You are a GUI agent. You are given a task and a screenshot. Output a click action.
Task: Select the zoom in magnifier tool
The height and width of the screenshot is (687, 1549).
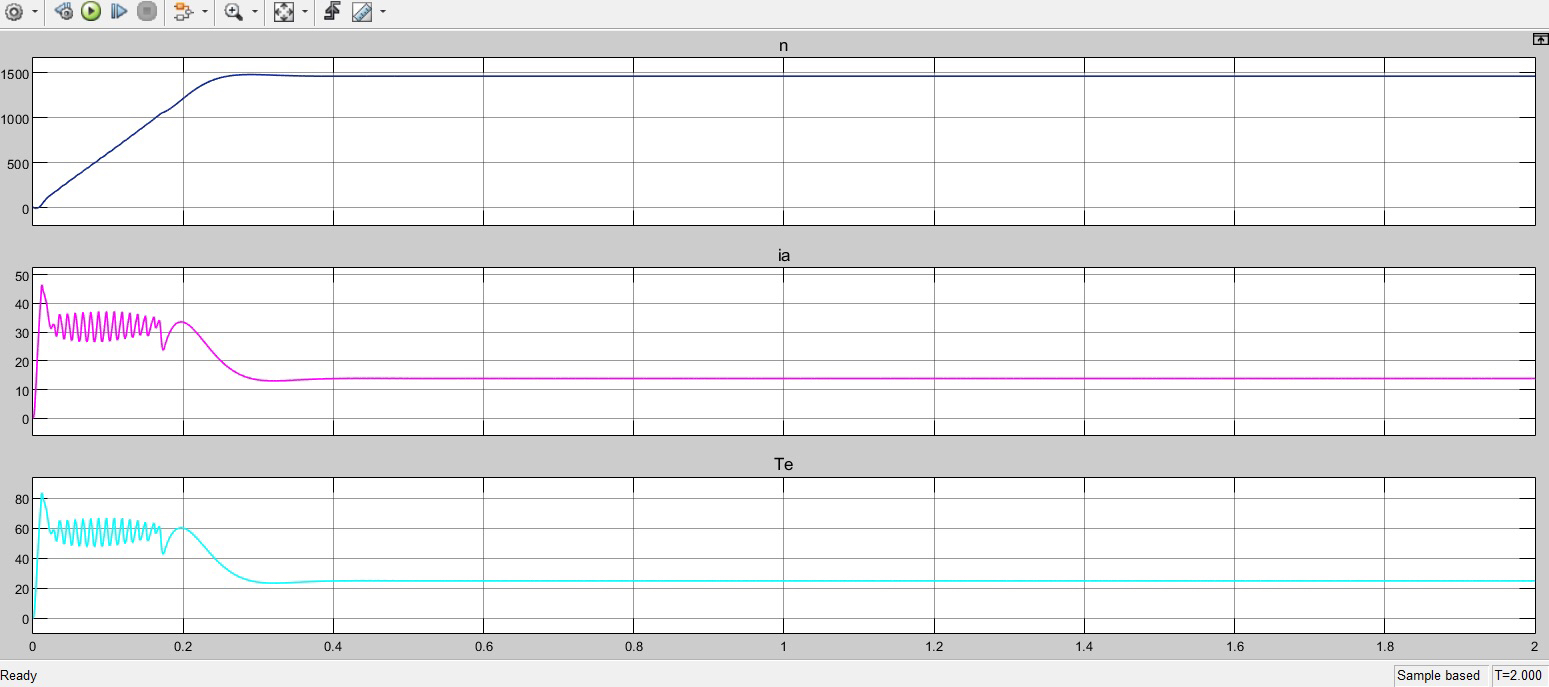[233, 12]
